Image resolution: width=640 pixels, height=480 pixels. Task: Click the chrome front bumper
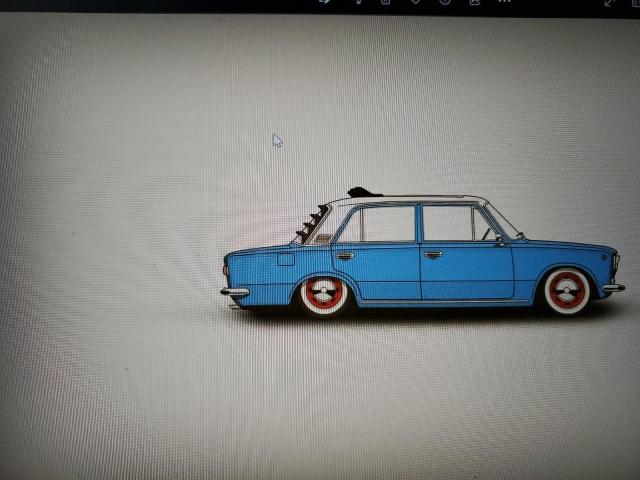click(613, 288)
